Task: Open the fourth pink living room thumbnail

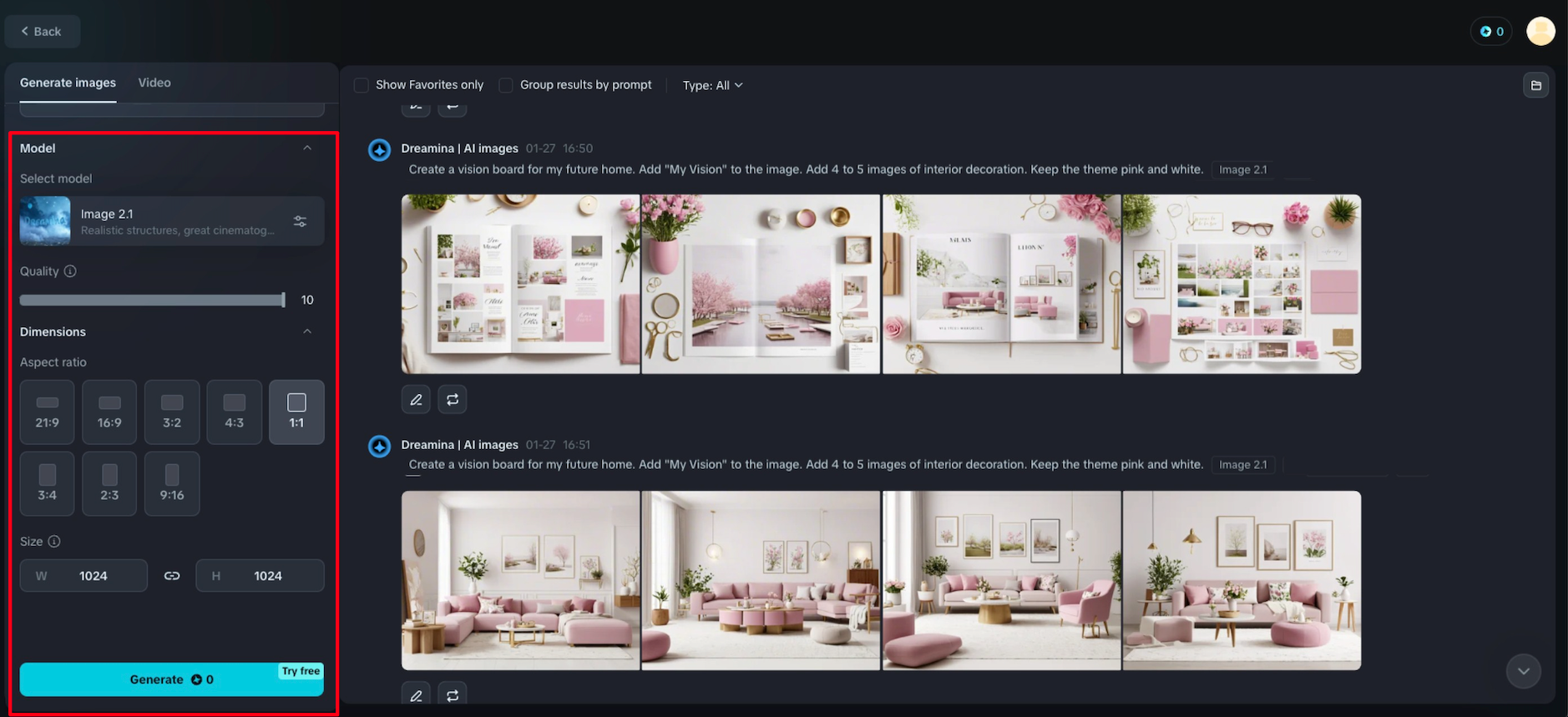Action: point(1242,581)
